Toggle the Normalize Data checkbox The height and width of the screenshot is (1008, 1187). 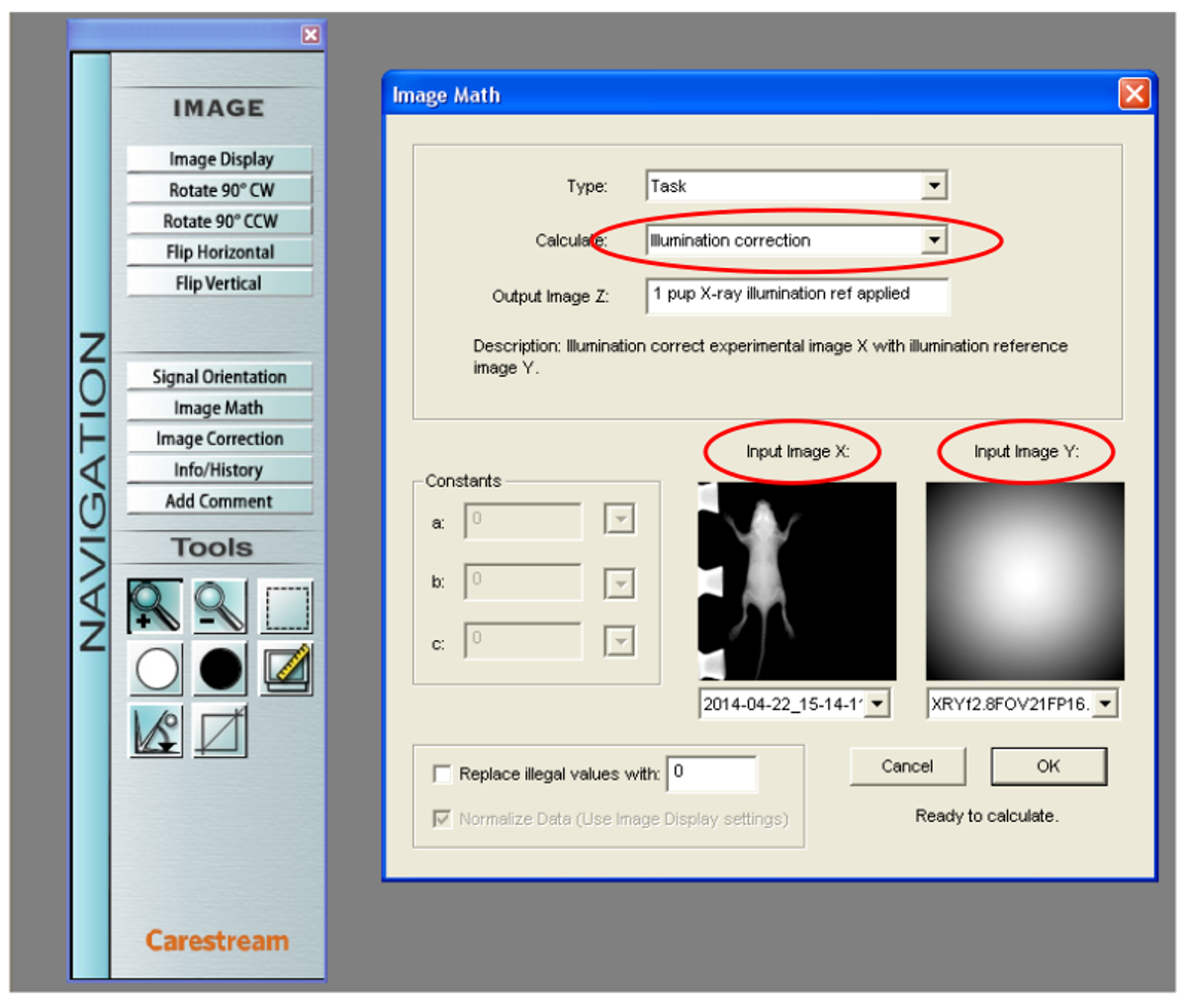442,819
